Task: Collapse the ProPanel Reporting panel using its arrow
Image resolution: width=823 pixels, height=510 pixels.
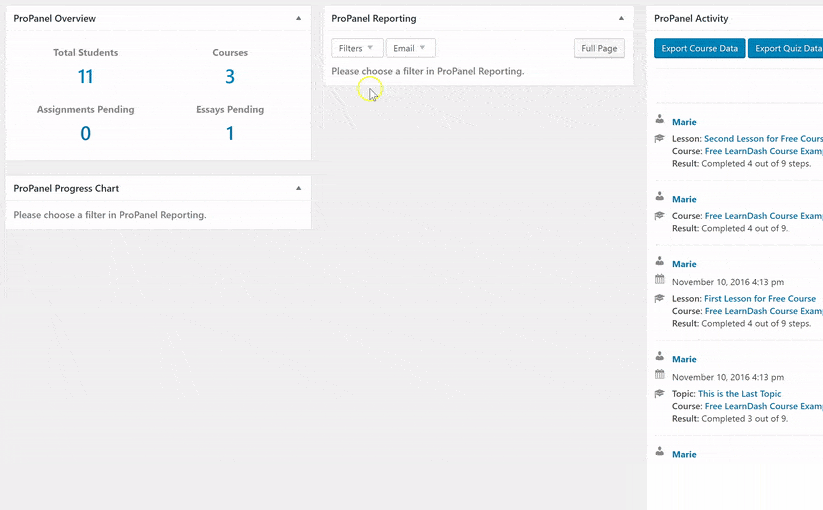Action: (621, 18)
